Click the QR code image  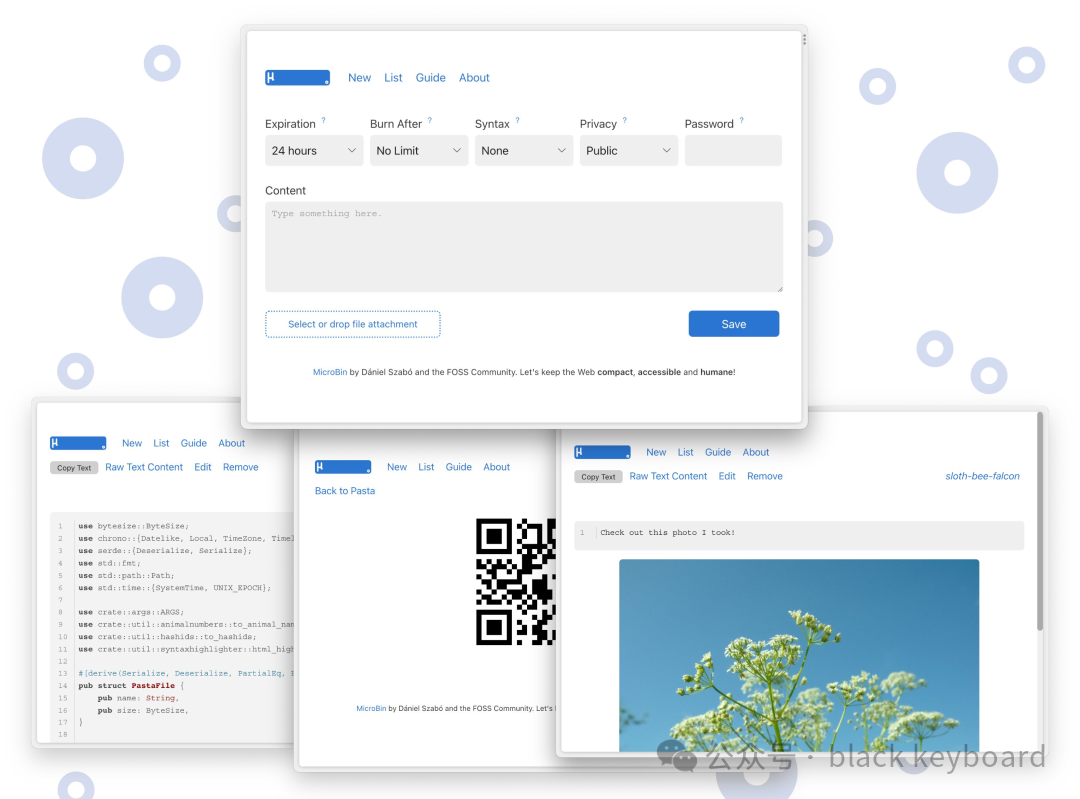pos(515,581)
